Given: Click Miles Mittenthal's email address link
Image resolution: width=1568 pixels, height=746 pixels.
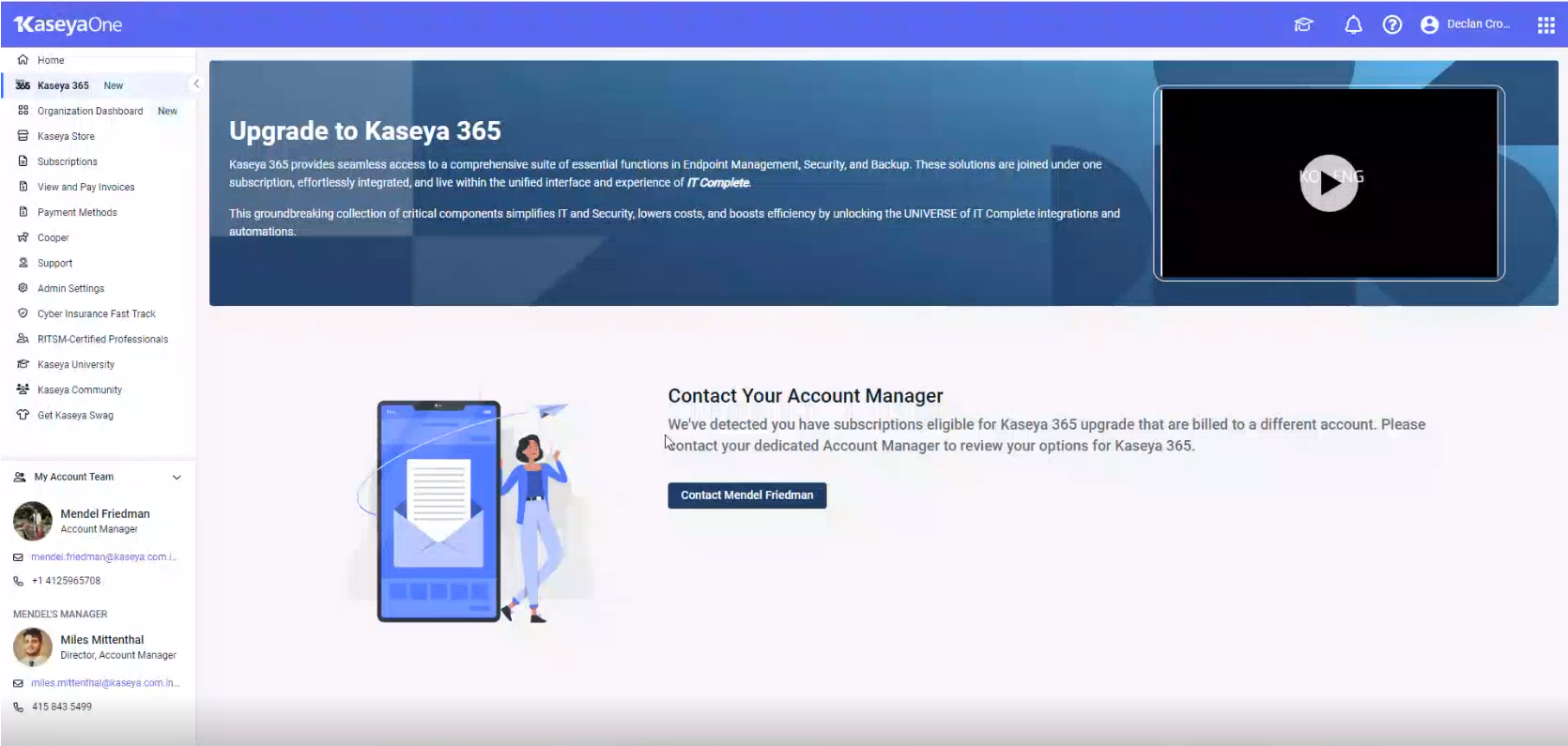Looking at the screenshot, I should [104, 683].
